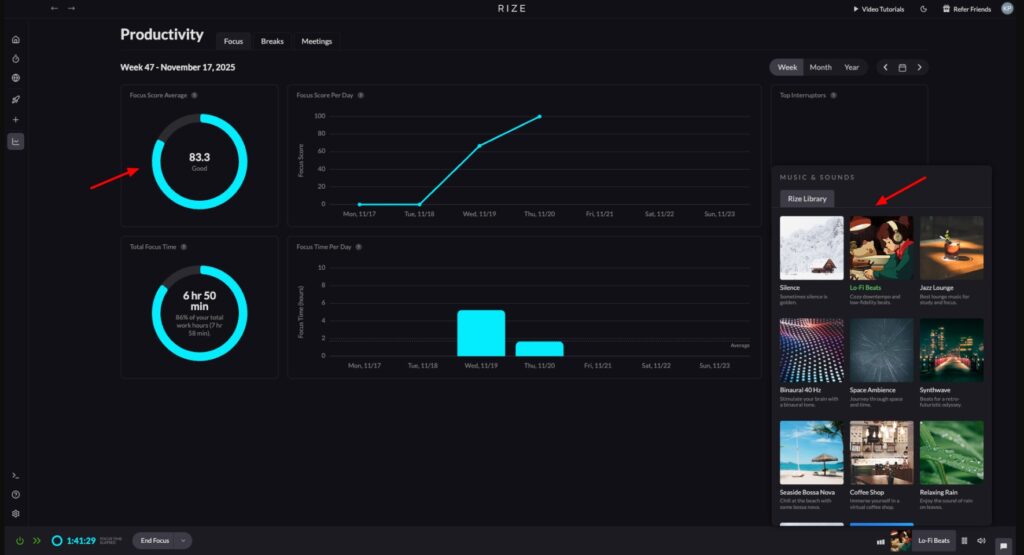Mute sound using the speaker icon
Image resolution: width=1024 pixels, height=555 pixels.
981,541
